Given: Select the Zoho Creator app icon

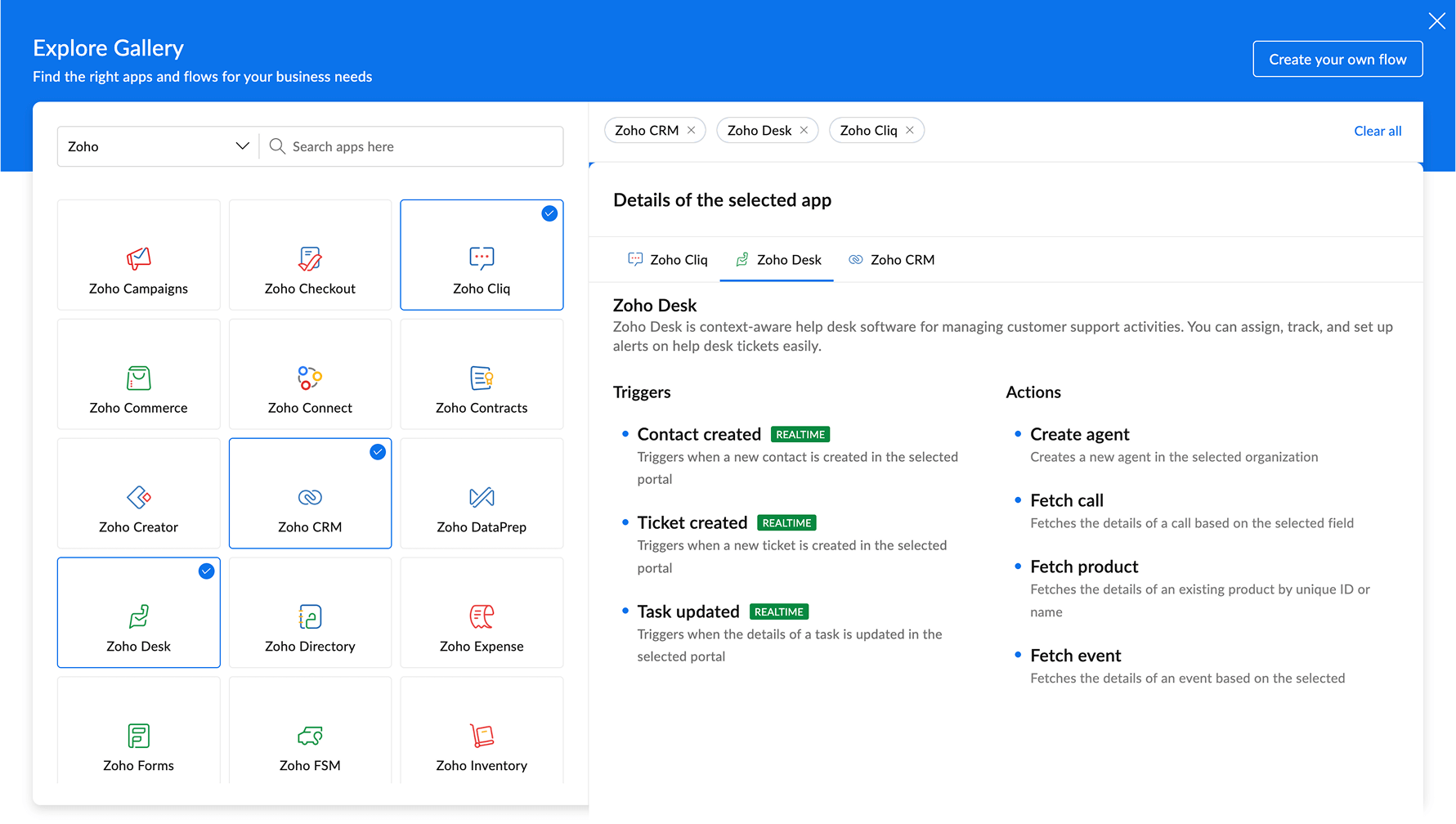Looking at the screenshot, I should (138, 497).
